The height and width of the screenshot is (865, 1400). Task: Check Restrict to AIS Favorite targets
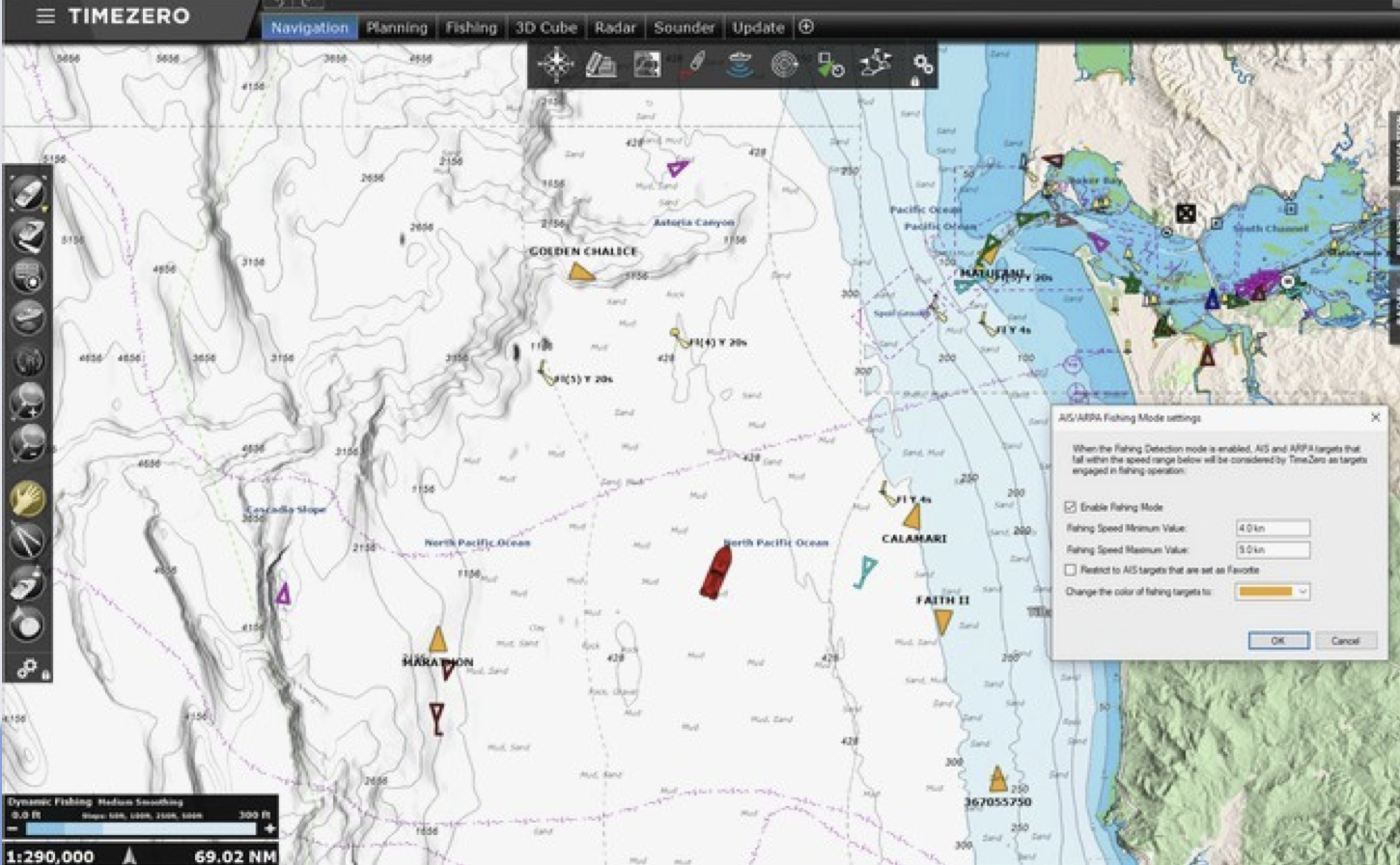[1070, 570]
